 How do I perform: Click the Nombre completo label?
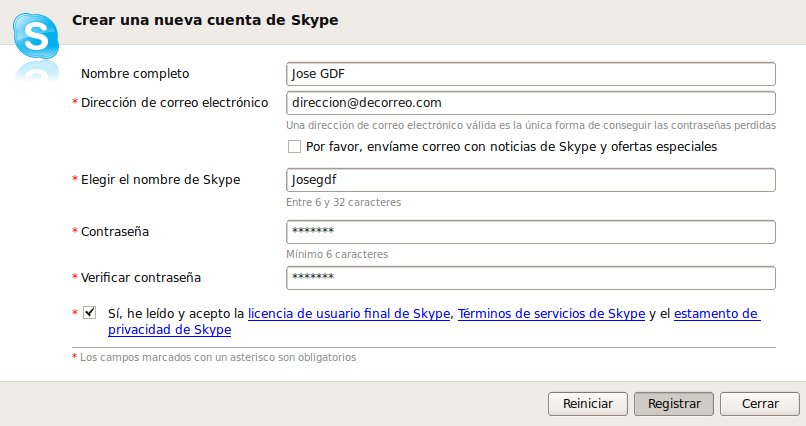click(135, 74)
